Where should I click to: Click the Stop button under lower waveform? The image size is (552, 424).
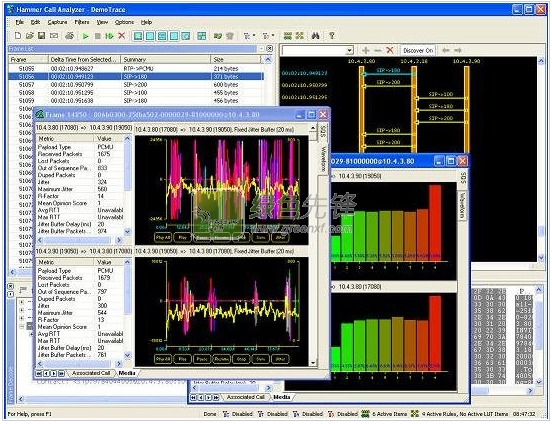click(241, 359)
